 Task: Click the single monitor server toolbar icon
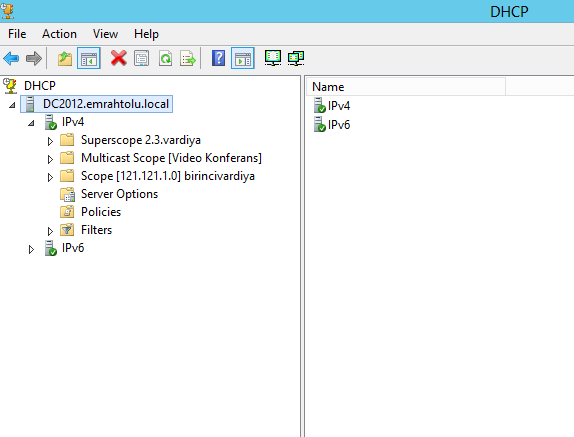(x=273, y=58)
